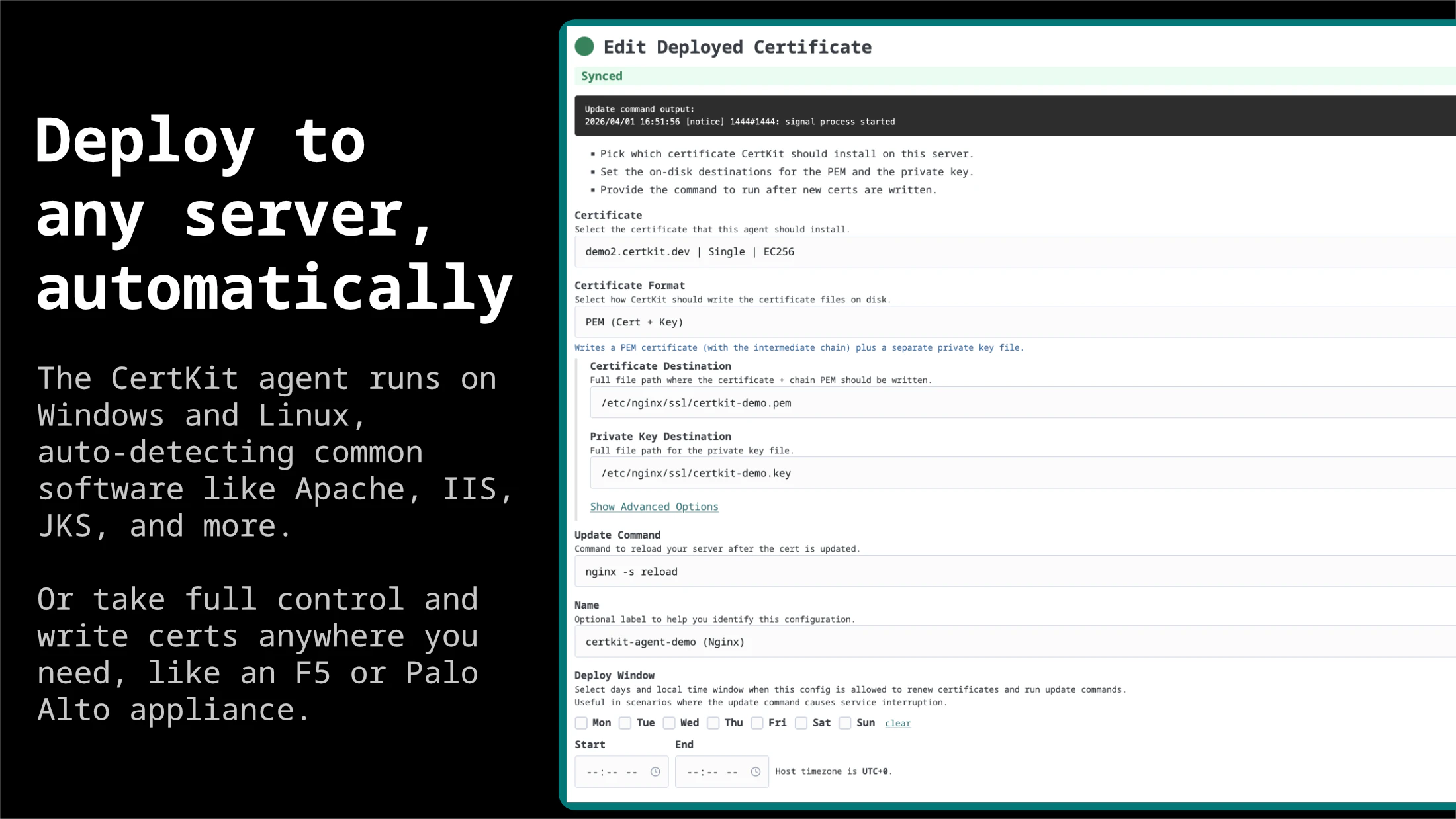Select the Start time input
Image resolution: width=1456 pixels, height=819 pixels.
[612, 771]
